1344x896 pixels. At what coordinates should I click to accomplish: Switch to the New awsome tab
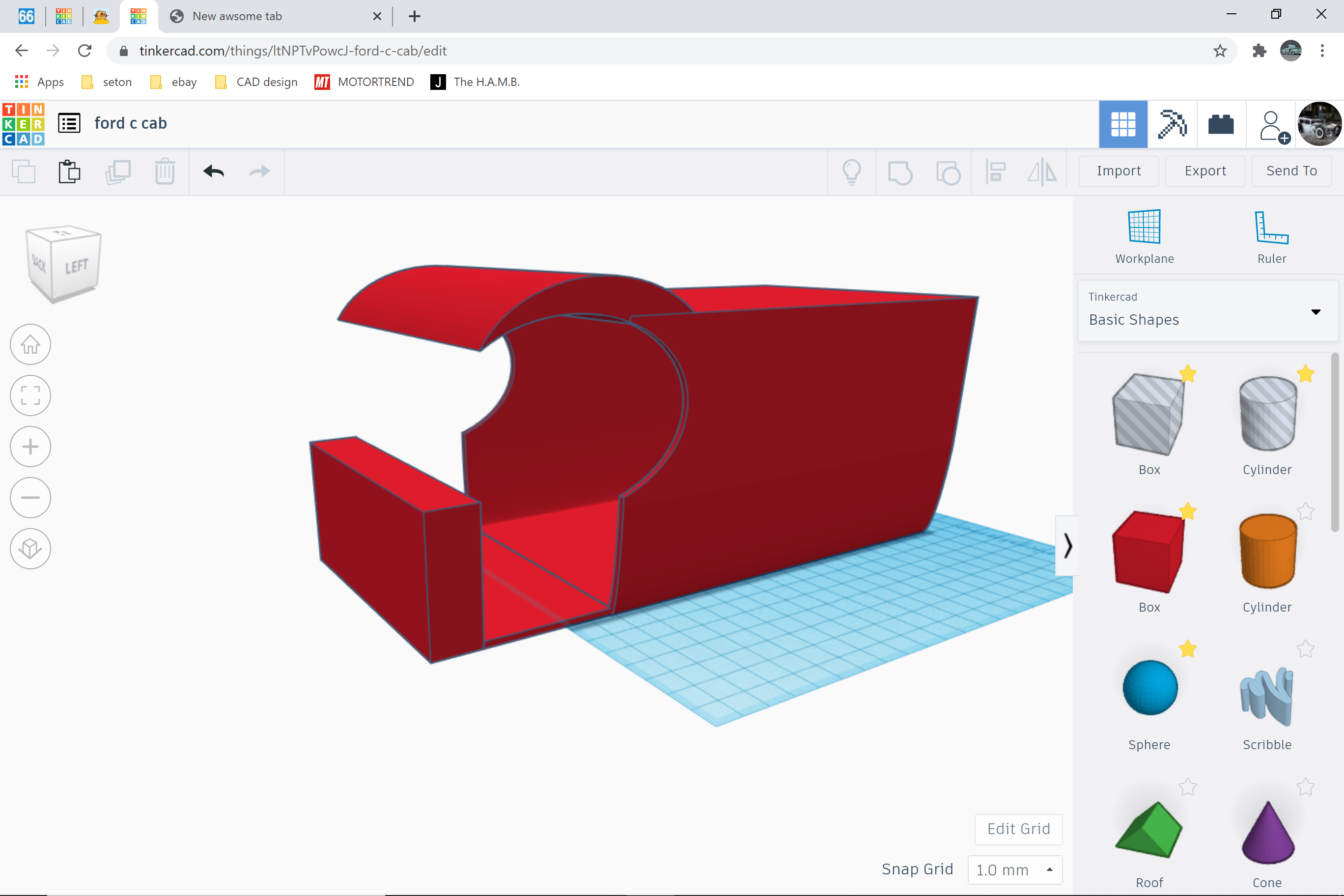pos(275,17)
